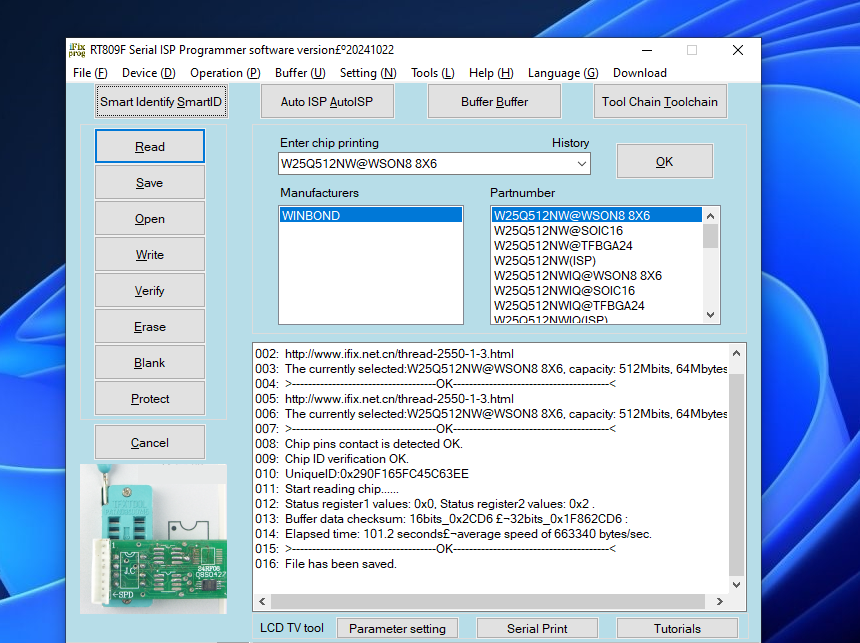Viewport: 860px width, 643px height.
Task: Click the Verify button
Action: (150, 291)
